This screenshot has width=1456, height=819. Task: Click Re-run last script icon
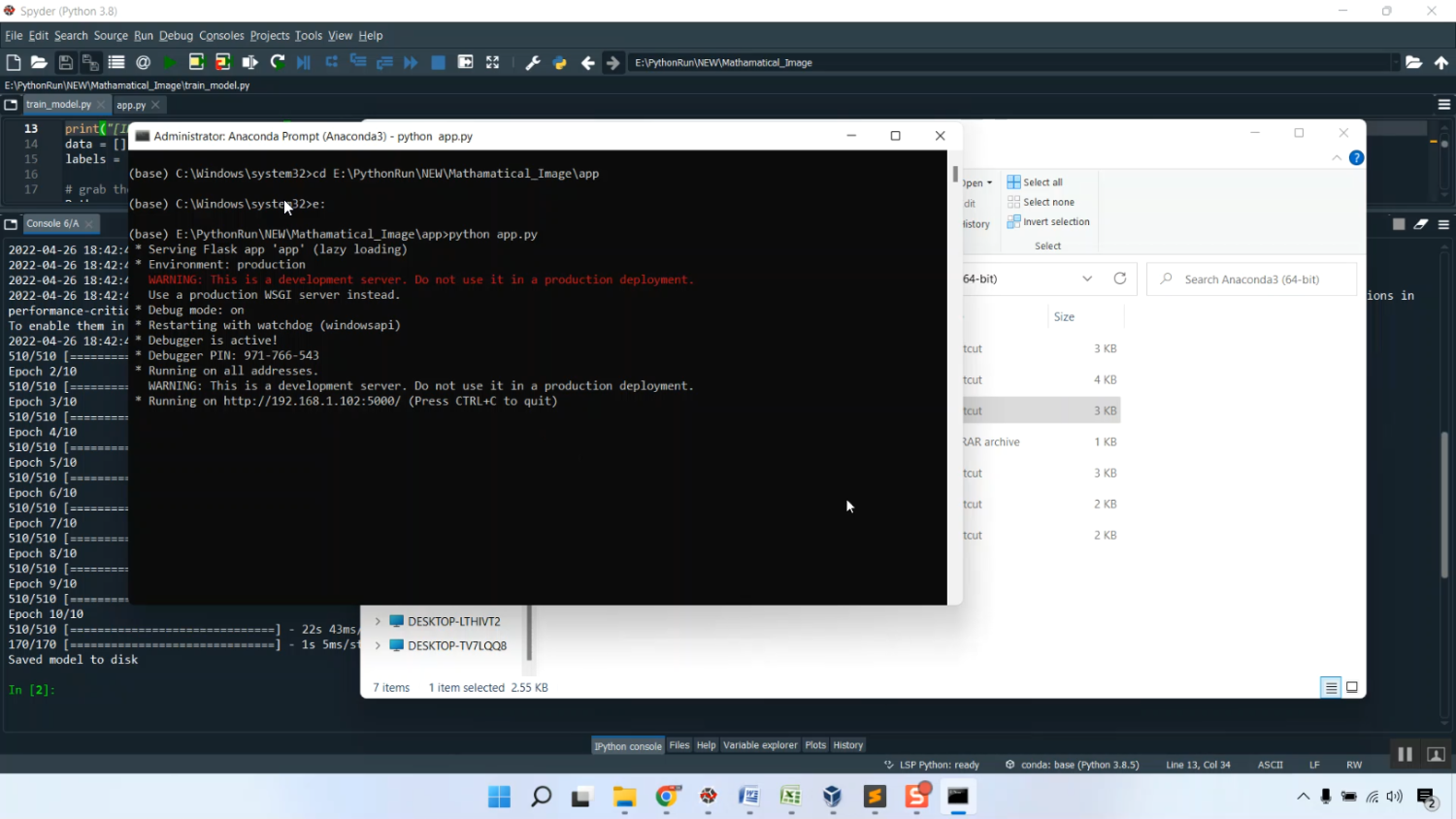(278, 62)
